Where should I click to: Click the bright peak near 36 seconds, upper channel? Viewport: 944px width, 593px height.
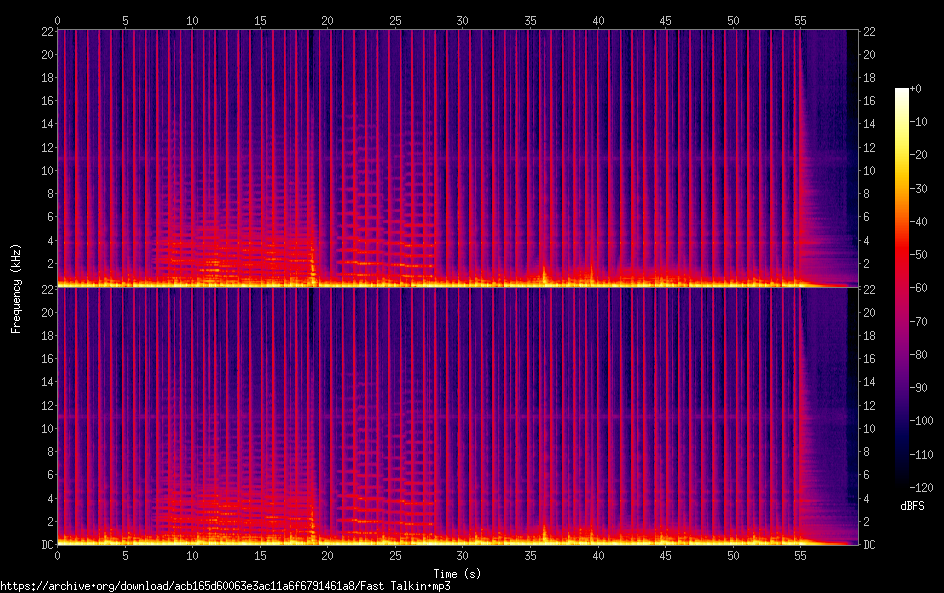click(545, 272)
